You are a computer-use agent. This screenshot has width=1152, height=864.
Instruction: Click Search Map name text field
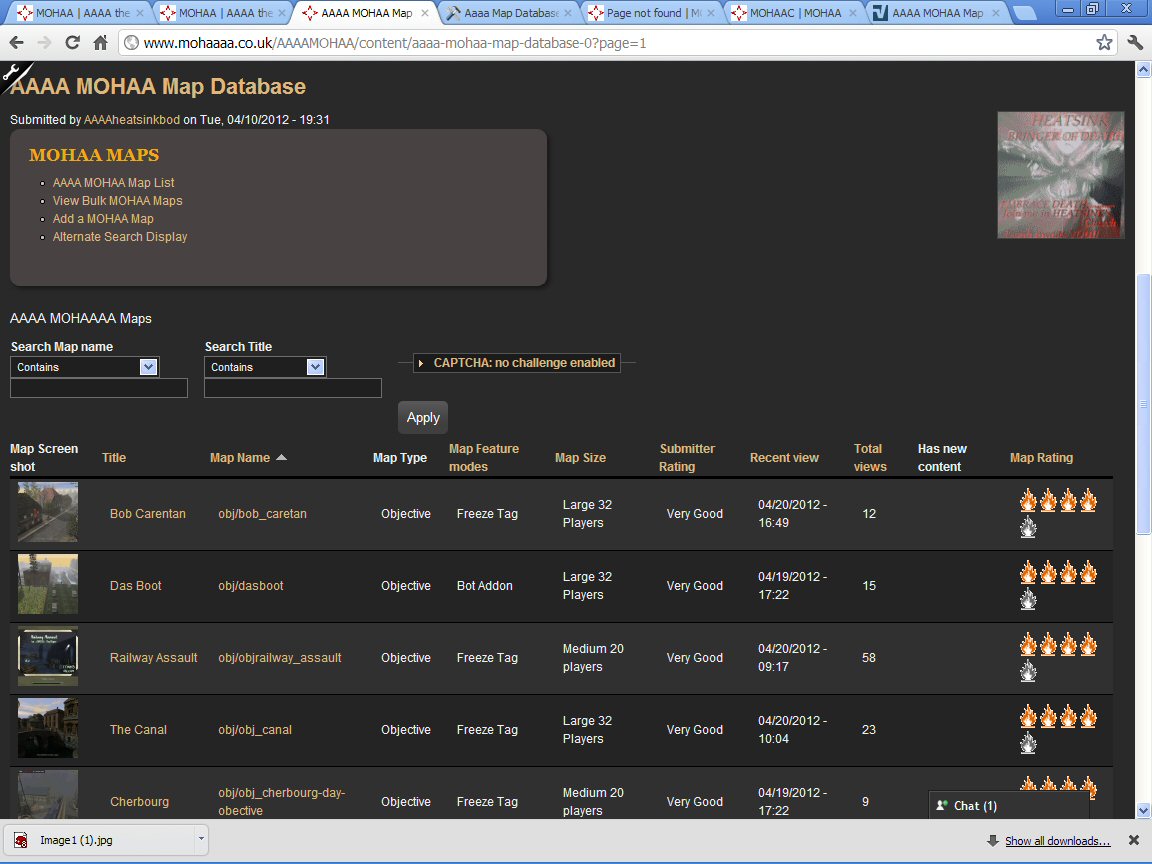point(98,388)
